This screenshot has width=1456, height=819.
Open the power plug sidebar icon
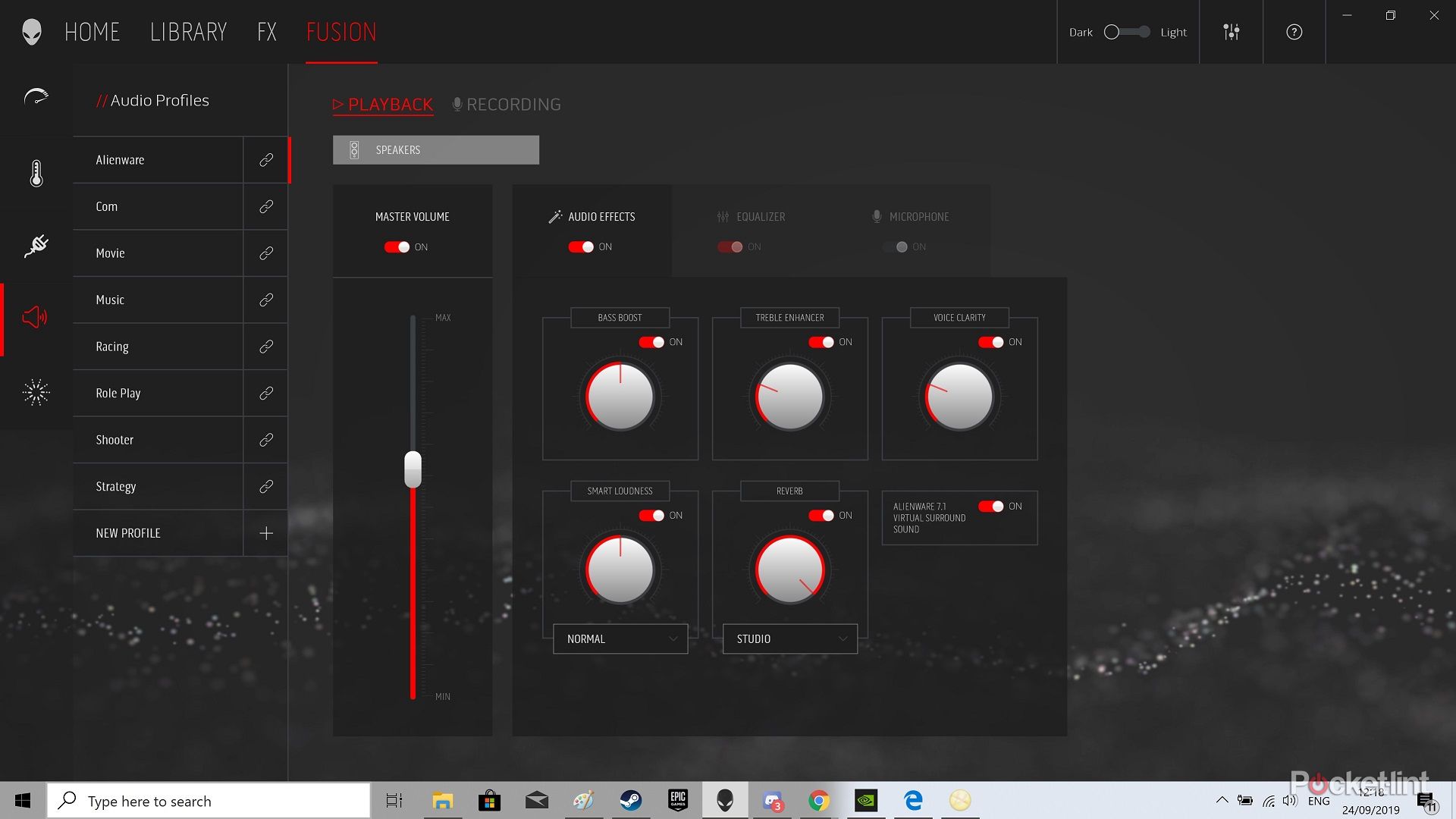click(36, 246)
